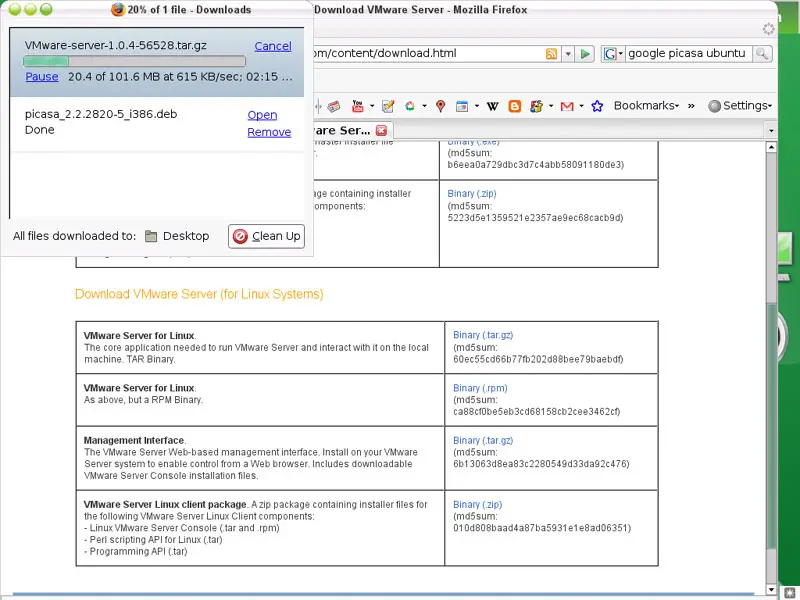
Task: Focus the search box with google picasa ubuntu
Action: coord(688,54)
